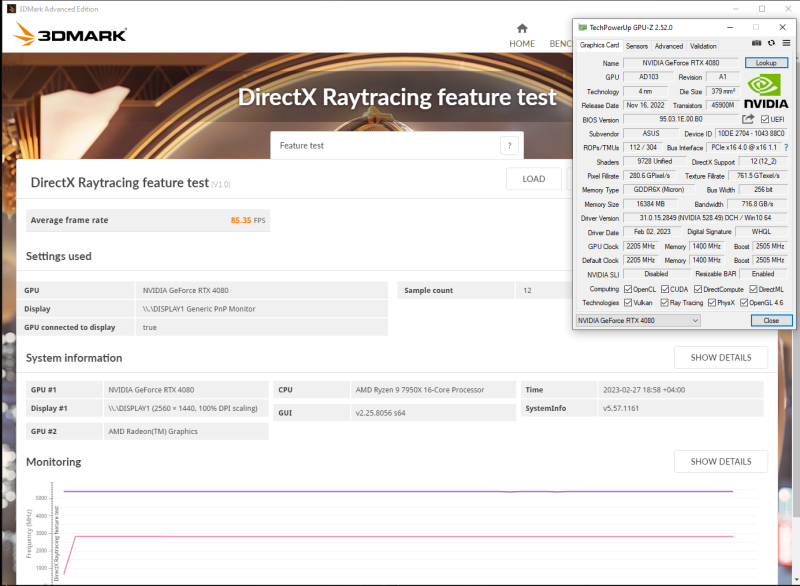Click the Home icon above the HOME label
This screenshot has width=800, height=586.
[x=522, y=28]
